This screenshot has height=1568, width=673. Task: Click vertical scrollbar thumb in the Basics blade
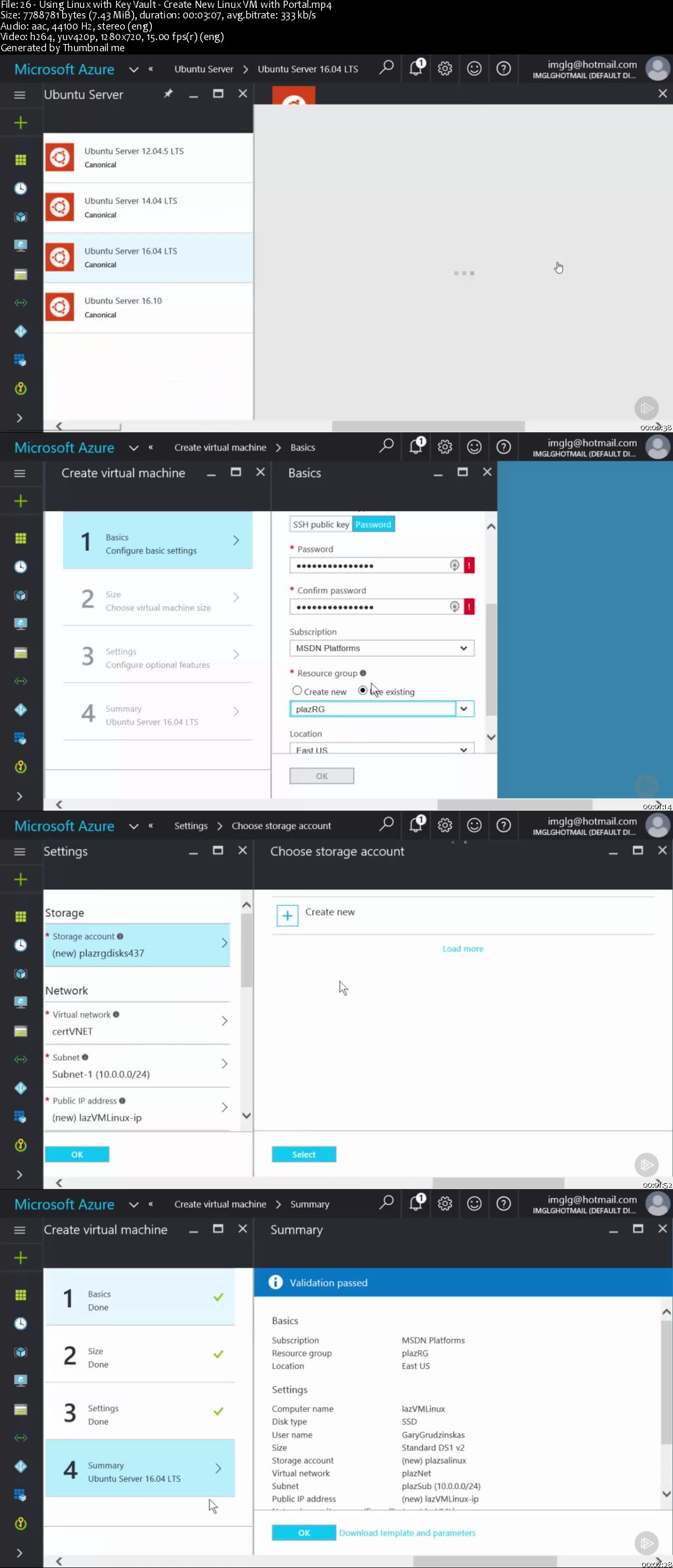pyautogui.click(x=491, y=659)
